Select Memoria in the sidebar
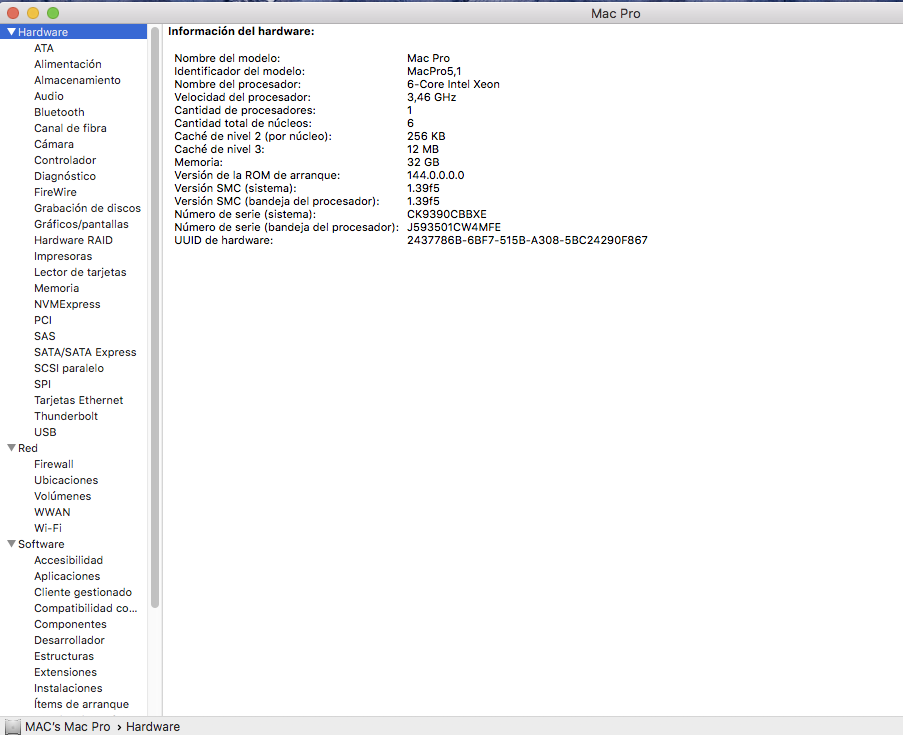Image resolution: width=903 pixels, height=735 pixels. (x=56, y=288)
